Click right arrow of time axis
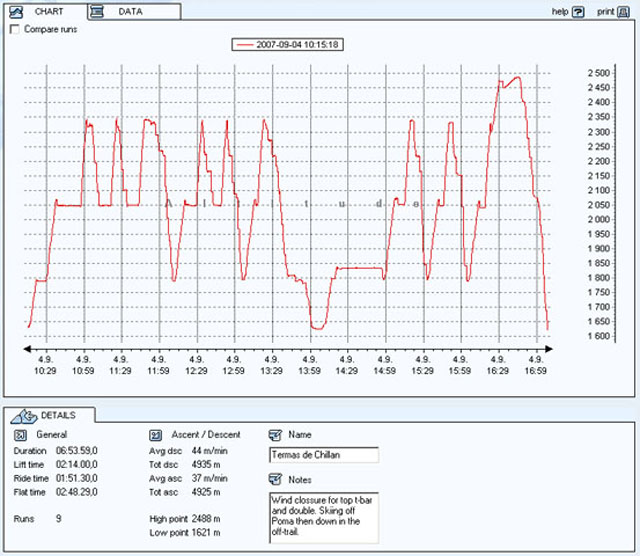This screenshot has height=556, width=640. (549, 349)
